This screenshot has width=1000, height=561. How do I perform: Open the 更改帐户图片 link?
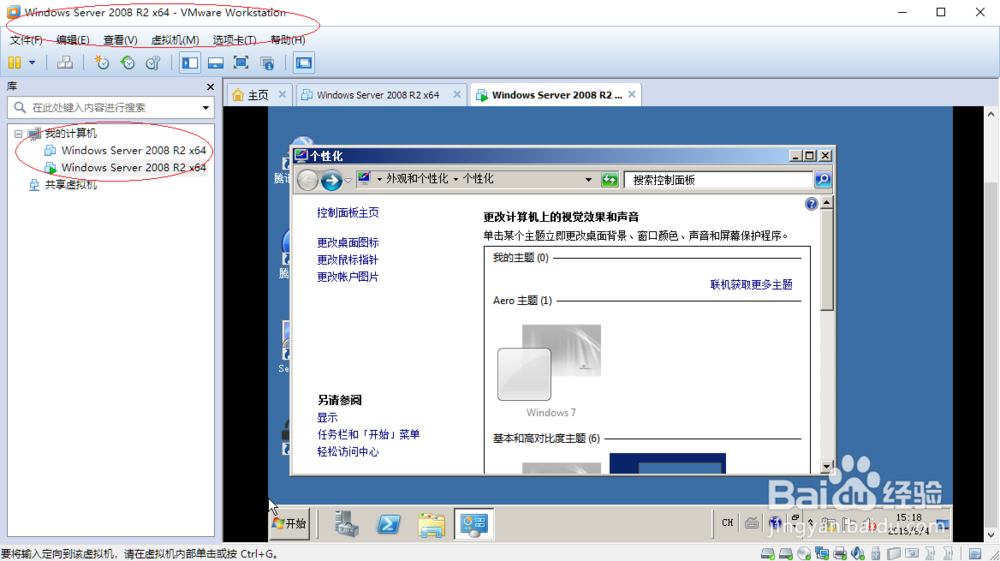pyautogui.click(x=348, y=277)
